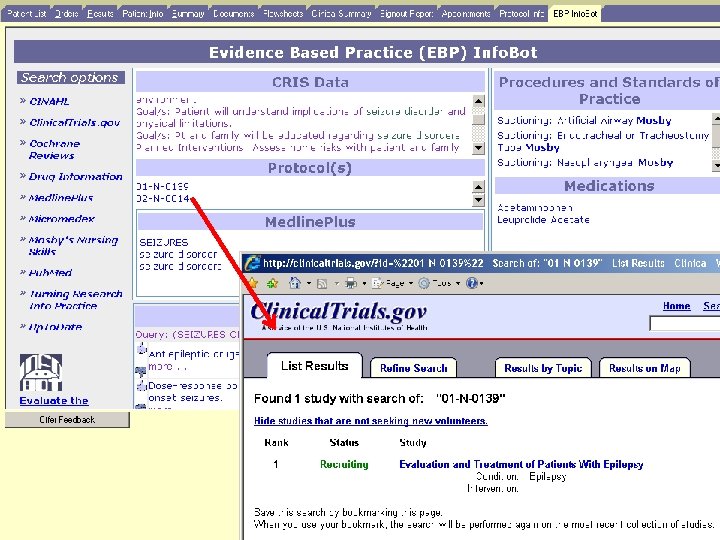Click the Tools gear icon in browser toolbar
This screenshot has width=720, height=540.
tap(424, 283)
